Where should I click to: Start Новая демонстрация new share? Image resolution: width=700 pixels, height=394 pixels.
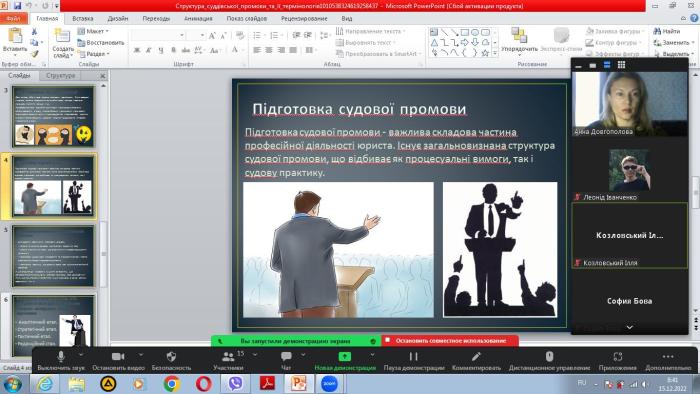(345, 361)
